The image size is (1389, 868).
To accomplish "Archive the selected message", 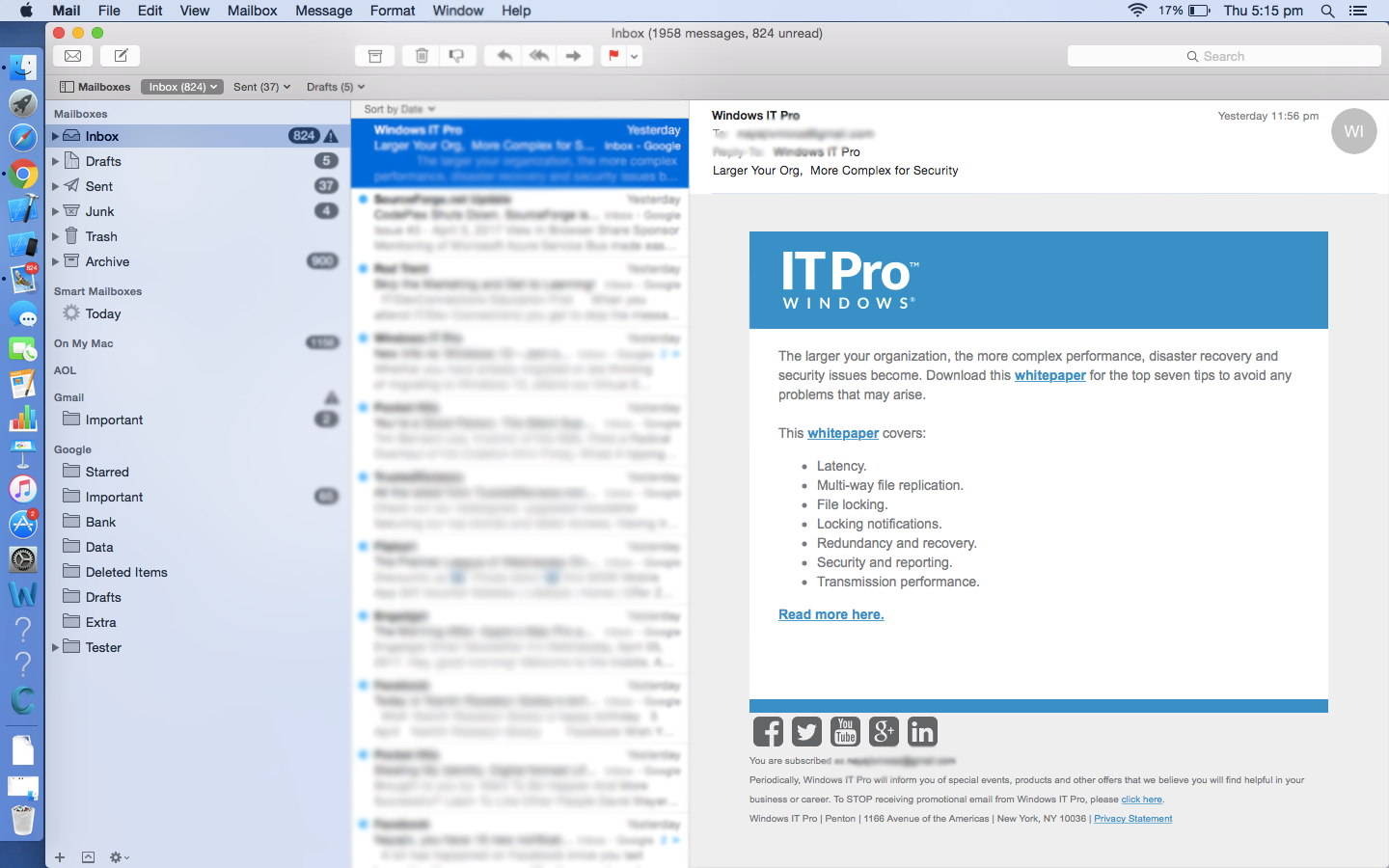I will [375, 56].
